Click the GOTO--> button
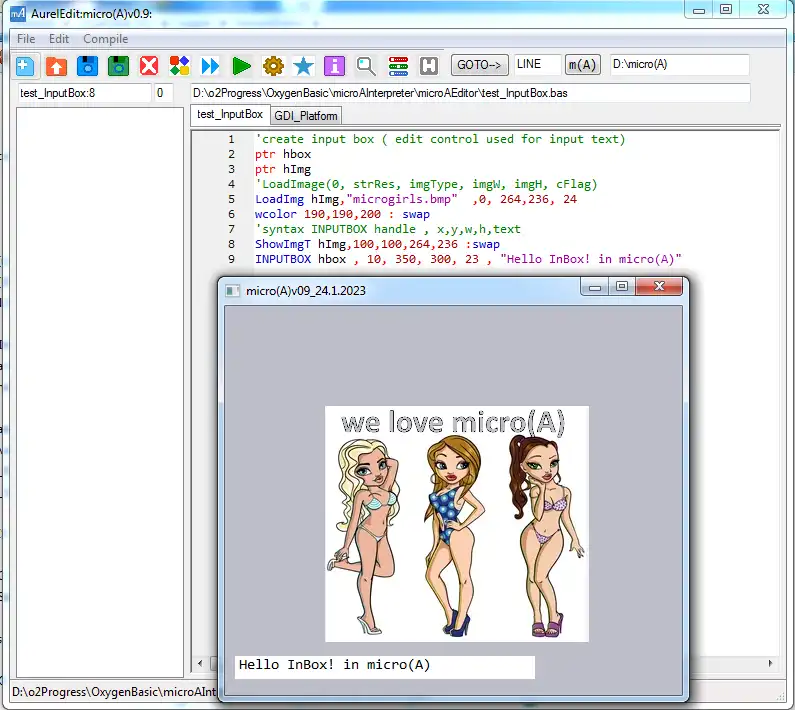 click(479, 65)
